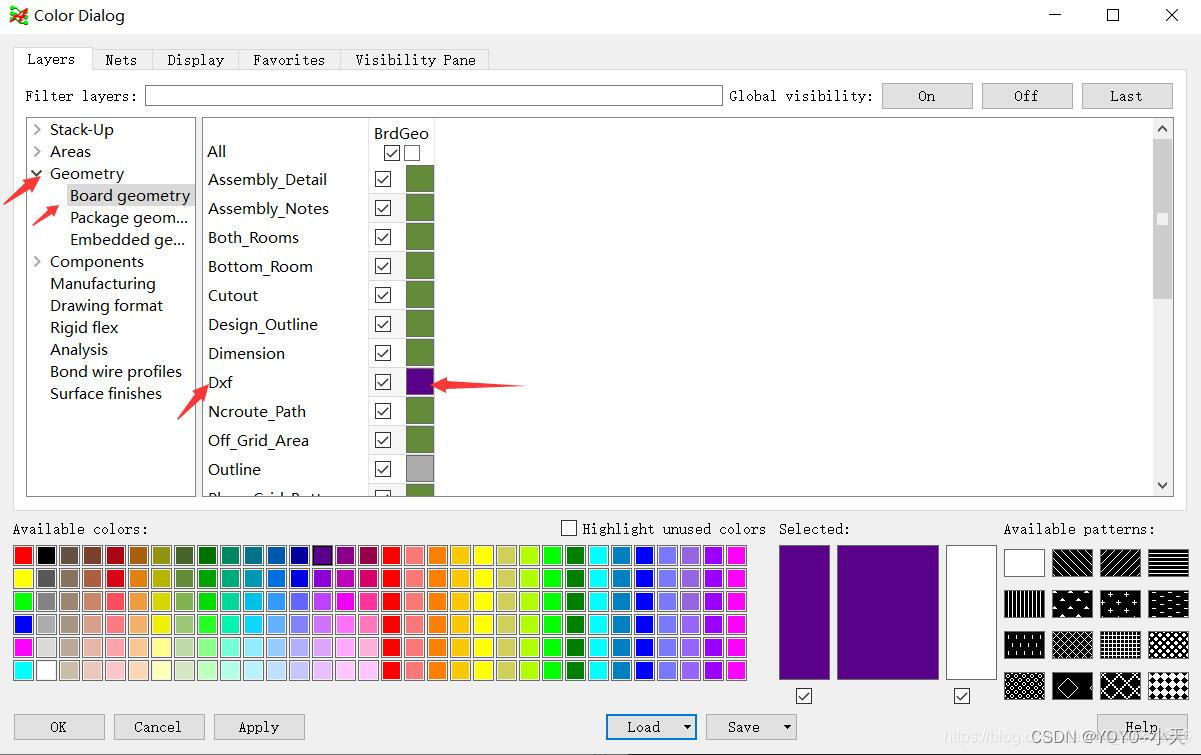Toggle the Outline layer visibility checkbox
The width and height of the screenshot is (1201, 755).
(x=383, y=469)
